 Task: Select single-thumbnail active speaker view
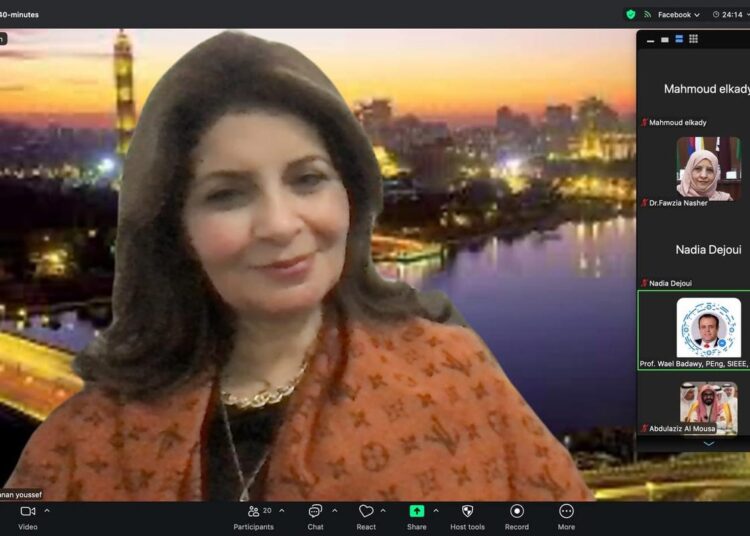[665, 39]
